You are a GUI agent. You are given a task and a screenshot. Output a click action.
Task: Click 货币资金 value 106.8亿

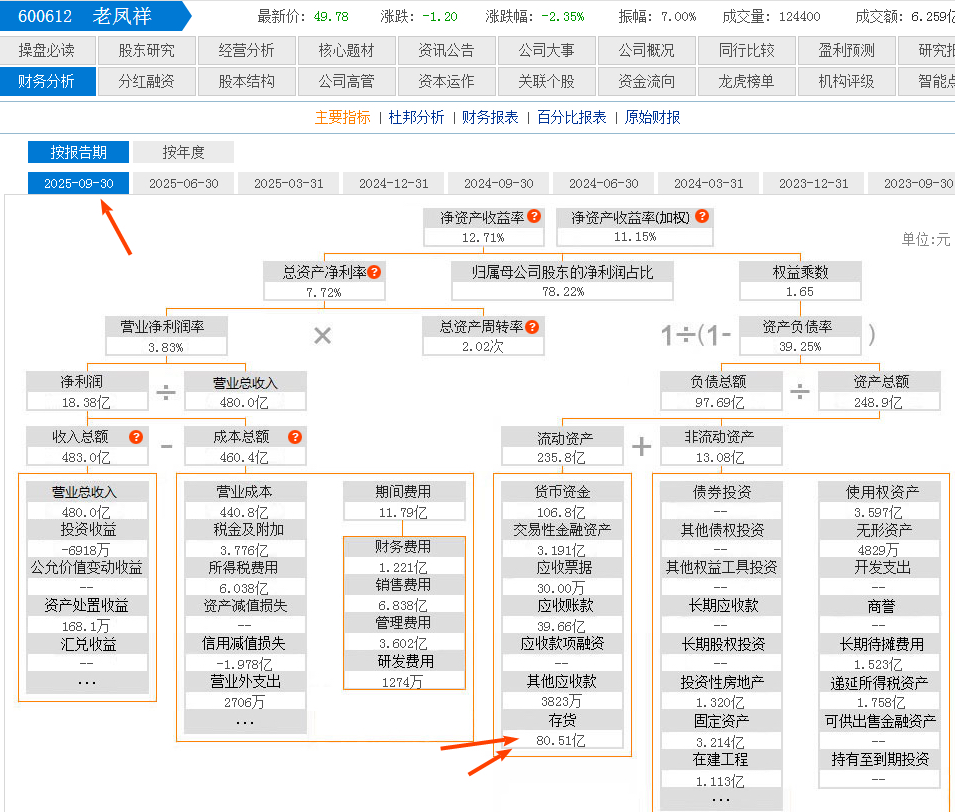click(x=561, y=513)
